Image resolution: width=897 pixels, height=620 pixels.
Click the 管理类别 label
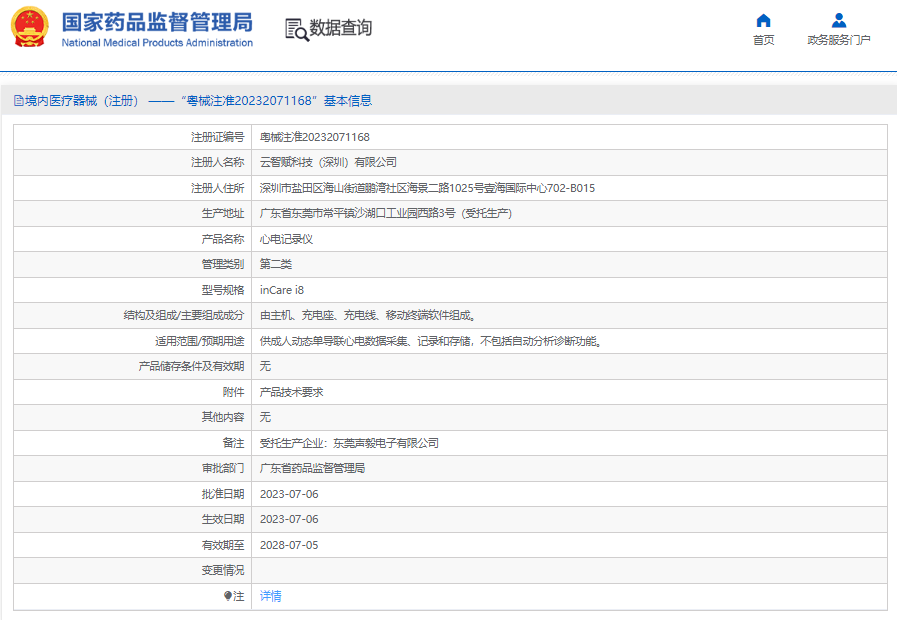pos(223,264)
